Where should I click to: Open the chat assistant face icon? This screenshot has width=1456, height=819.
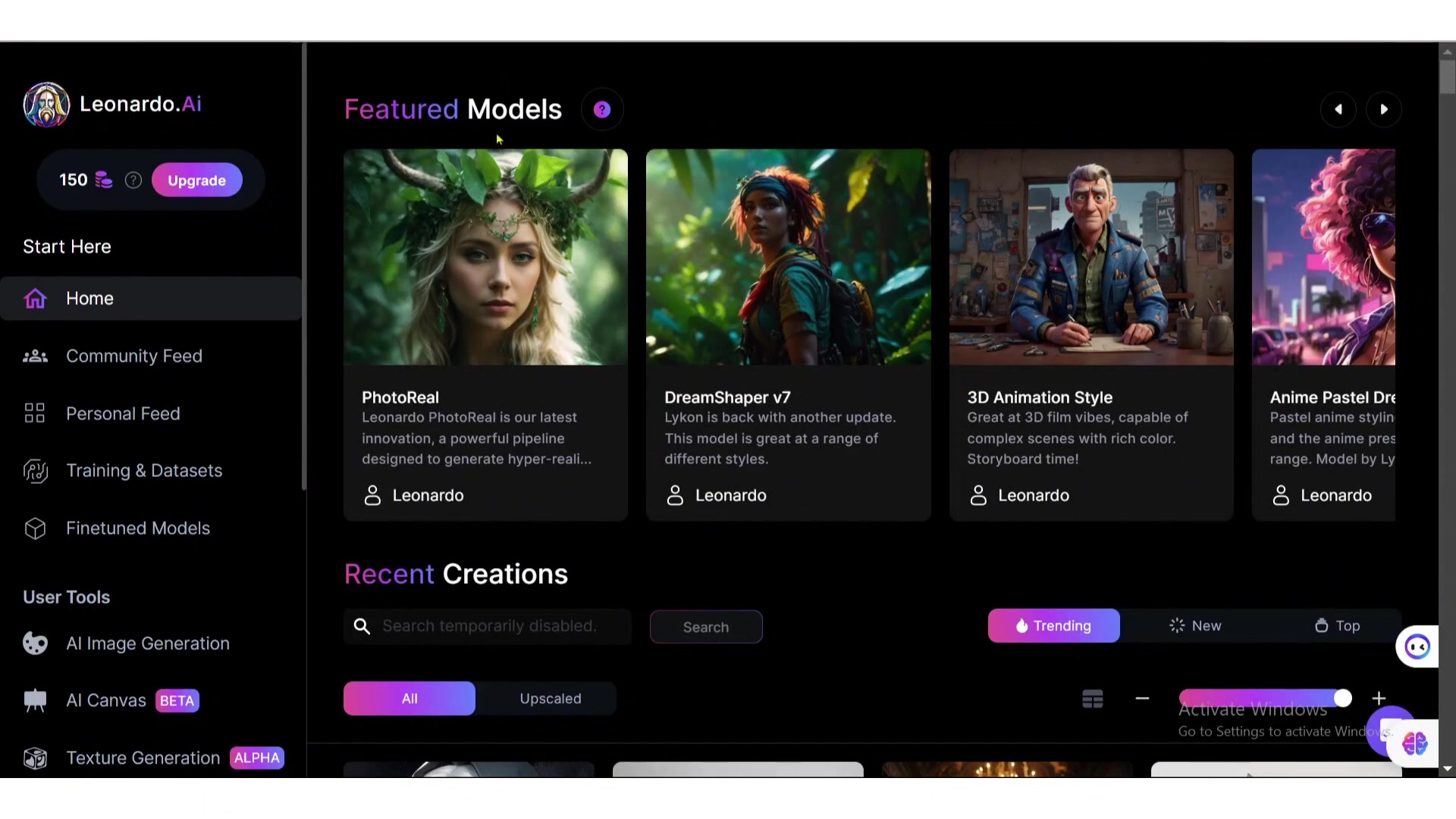click(x=1417, y=647)
